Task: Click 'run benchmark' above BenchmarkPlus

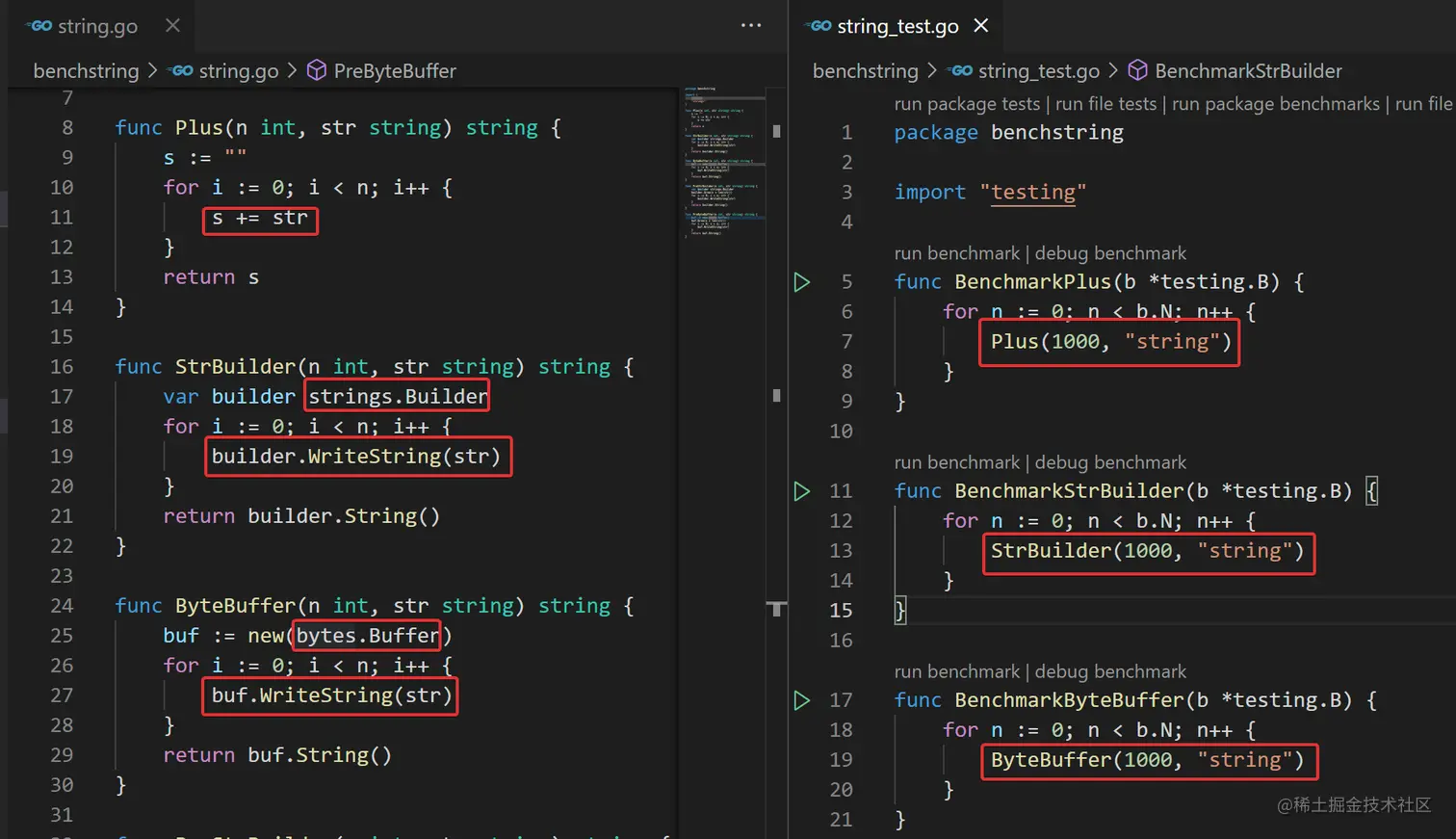Action: (956, 253)
